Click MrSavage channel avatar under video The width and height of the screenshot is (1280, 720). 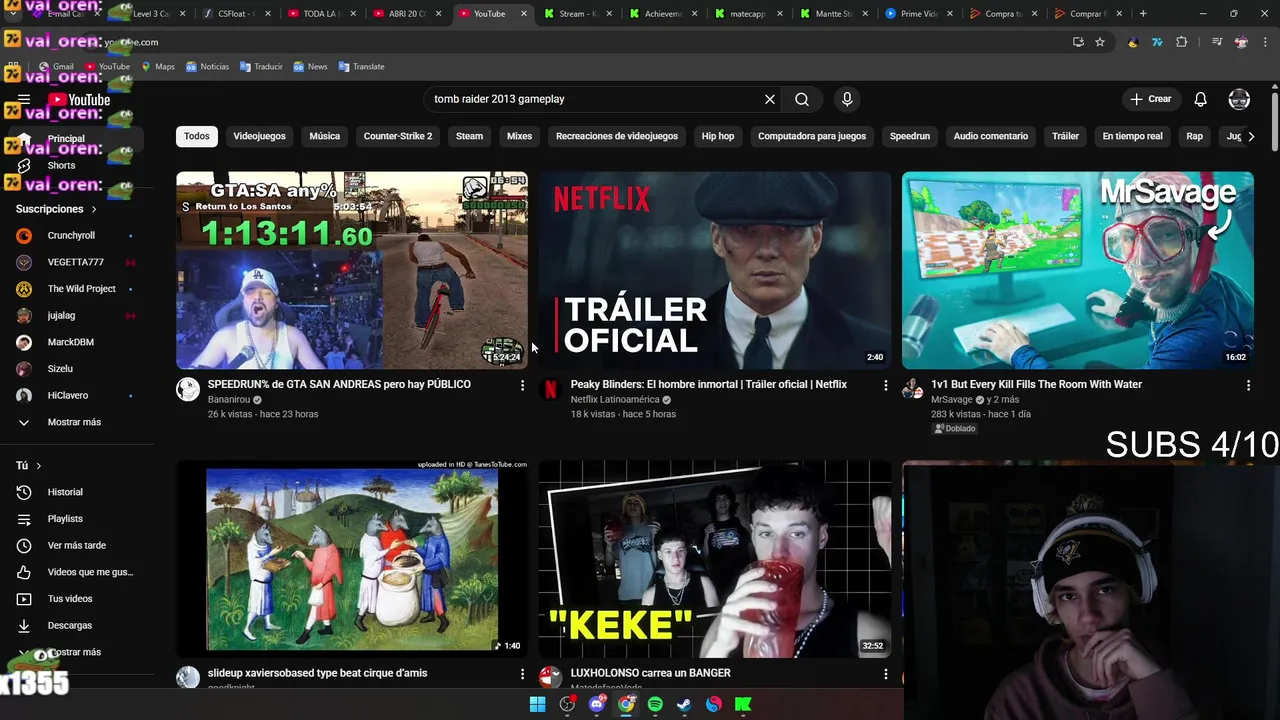913,389
